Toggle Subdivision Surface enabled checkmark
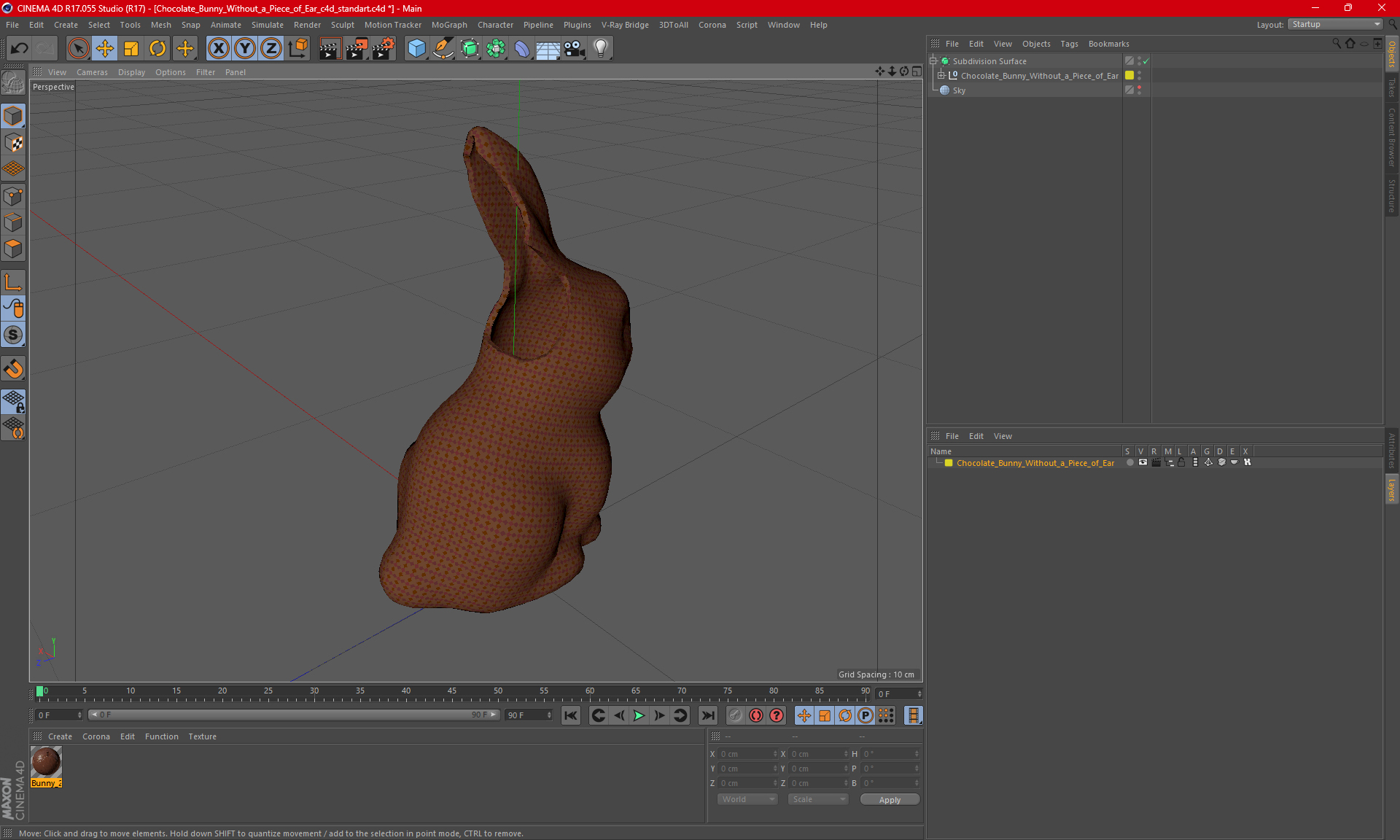This screenshot has height=840, width=1400. [1146, 61]
